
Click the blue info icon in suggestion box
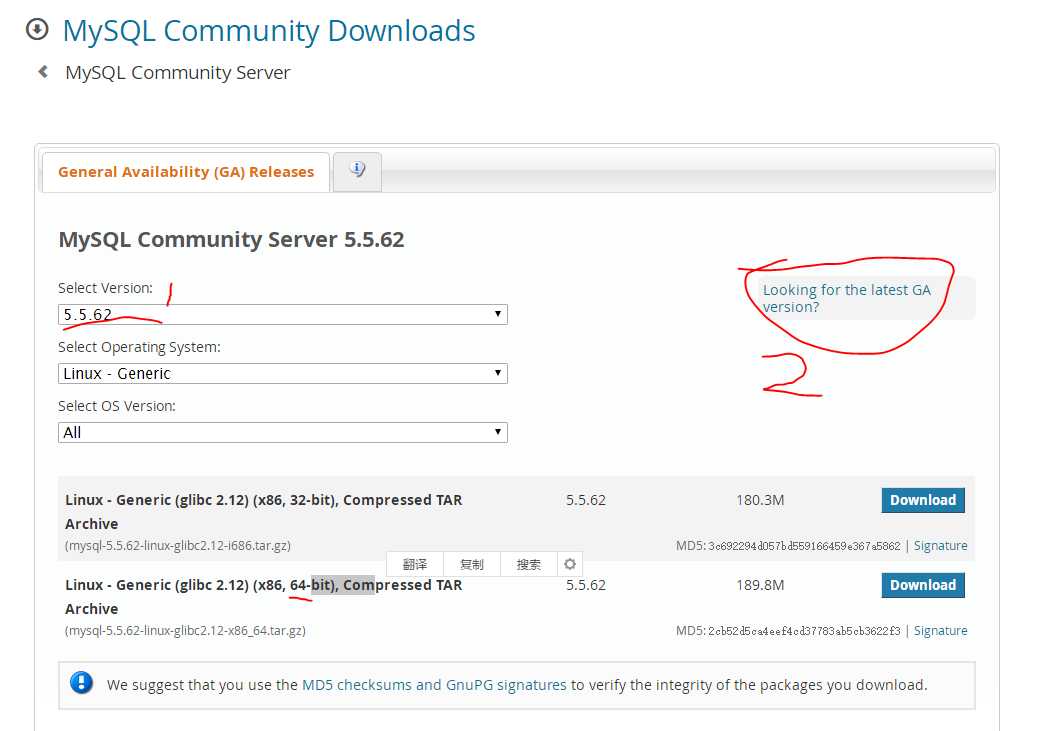click(x=81, y=683)
